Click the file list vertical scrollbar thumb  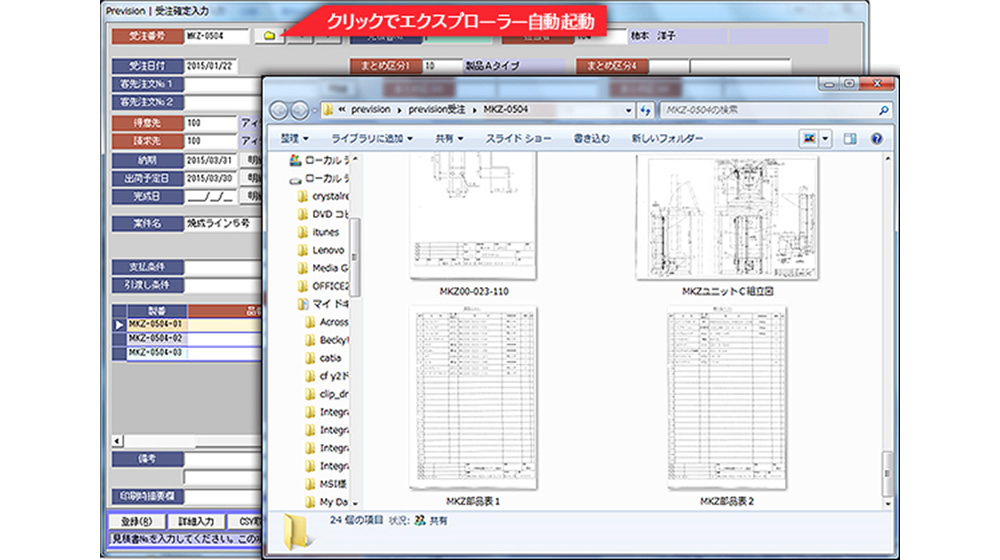tap(886, 474)
